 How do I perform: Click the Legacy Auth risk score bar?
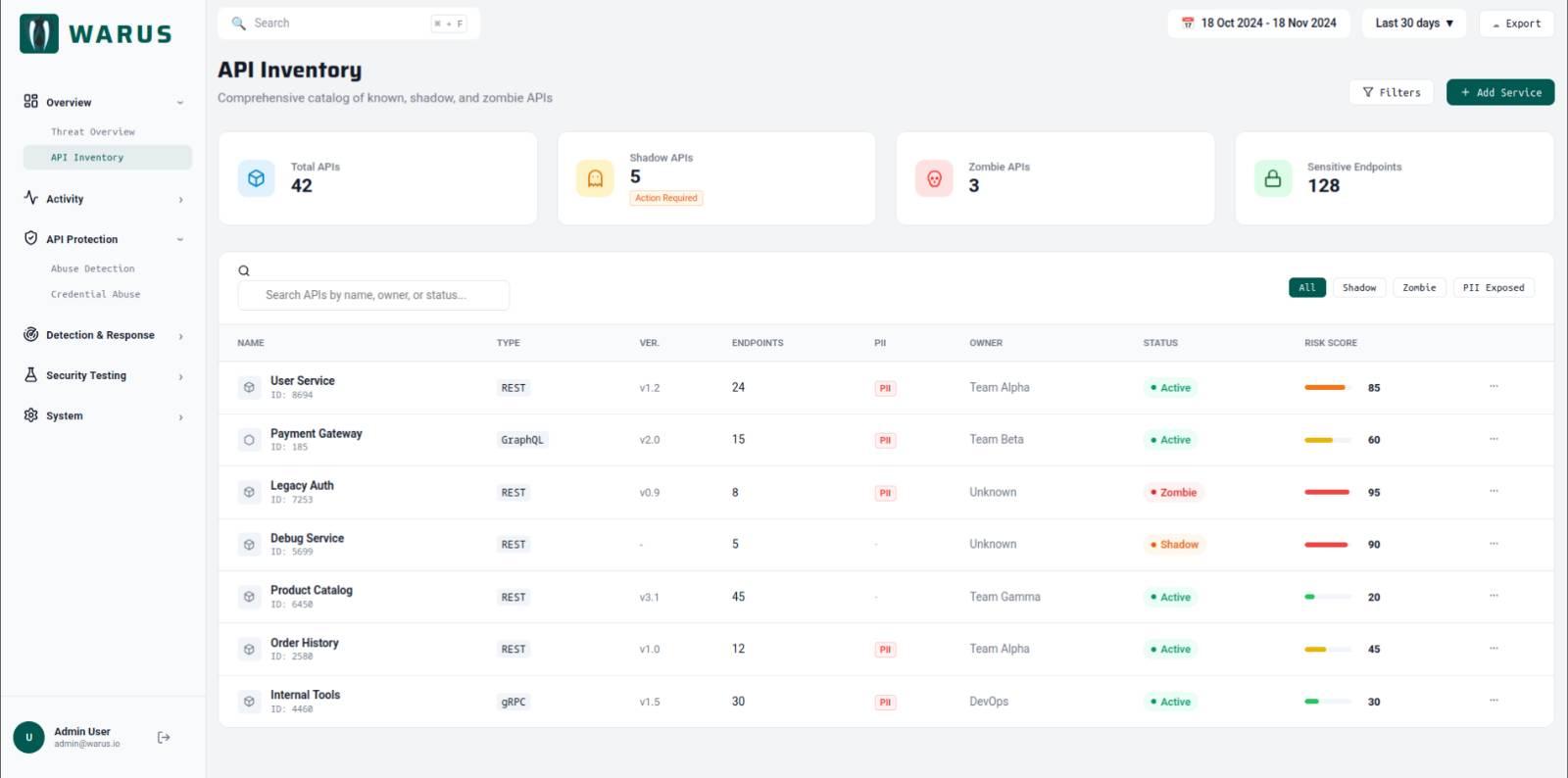point(1328,492)
